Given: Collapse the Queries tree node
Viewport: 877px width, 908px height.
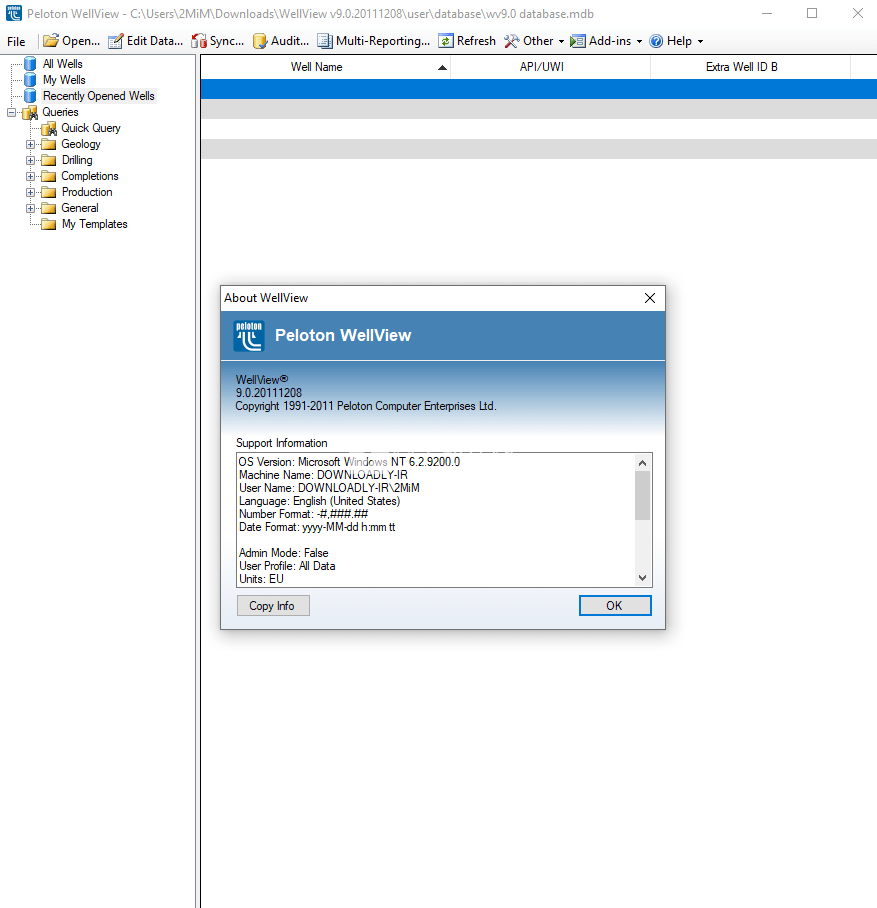Looking at the screenshot, I should click(12, 112).
